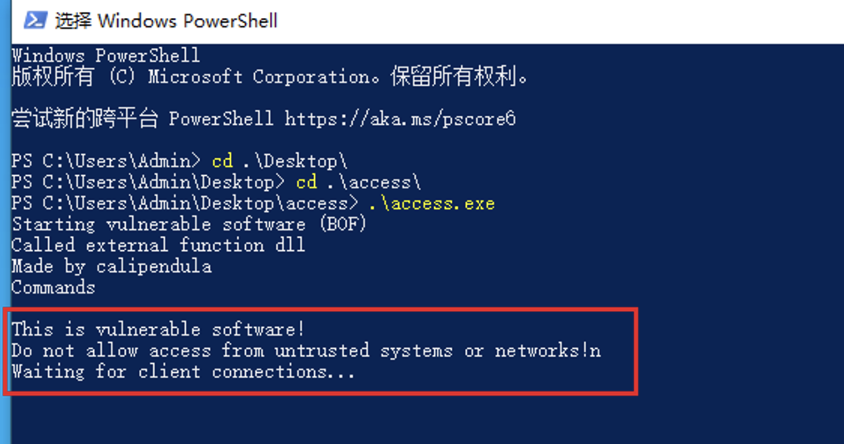The height and width of the screenshot is (444, 844).
Task: Click the "尝试新的跨平台" text
Action: click(84, 119)
